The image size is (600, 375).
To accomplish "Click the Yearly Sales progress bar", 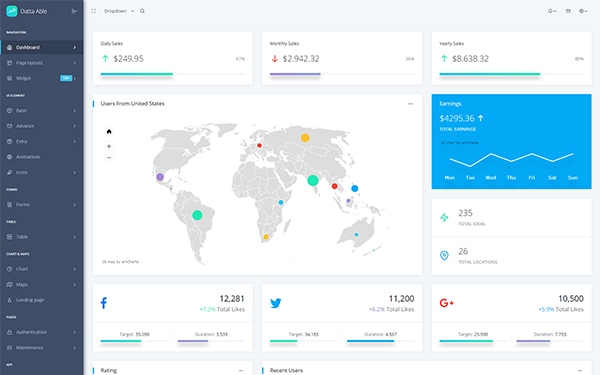I will point(512,74).
